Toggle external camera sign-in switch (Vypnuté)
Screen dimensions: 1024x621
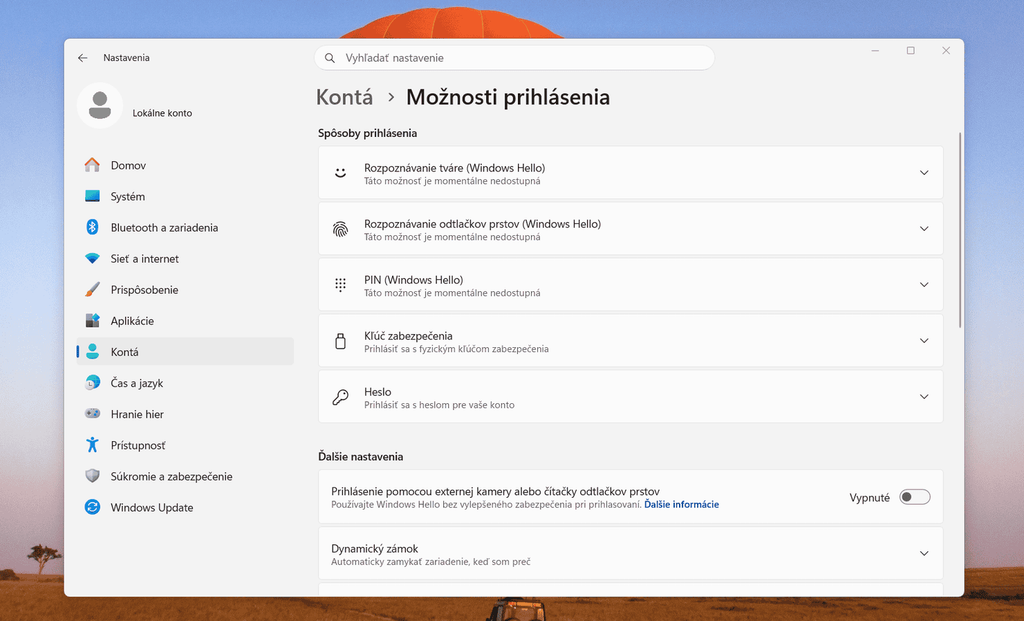(x=914, y=498)
